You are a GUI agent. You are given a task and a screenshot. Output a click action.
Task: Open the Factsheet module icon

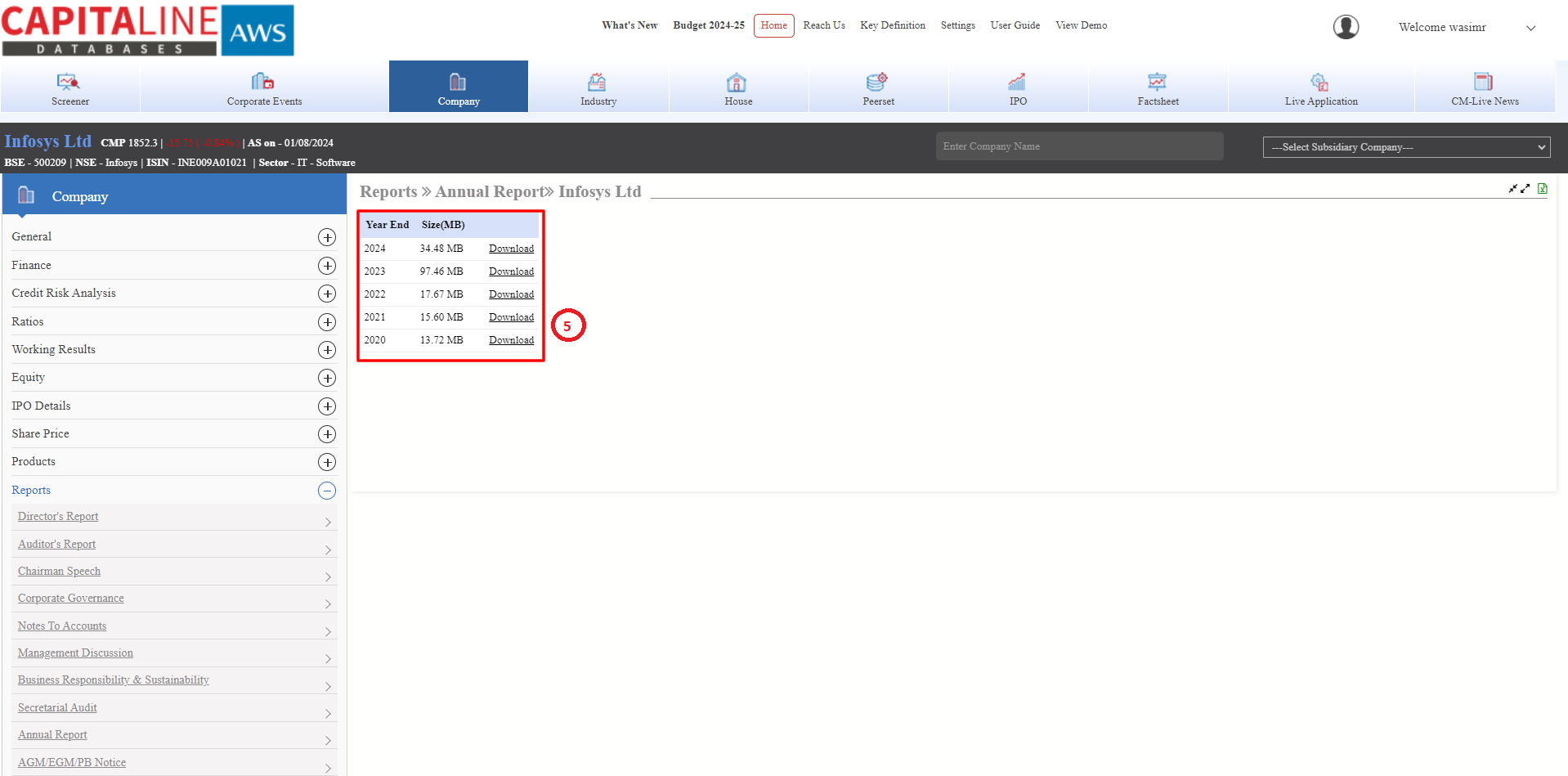click(x=1157, y=82)
